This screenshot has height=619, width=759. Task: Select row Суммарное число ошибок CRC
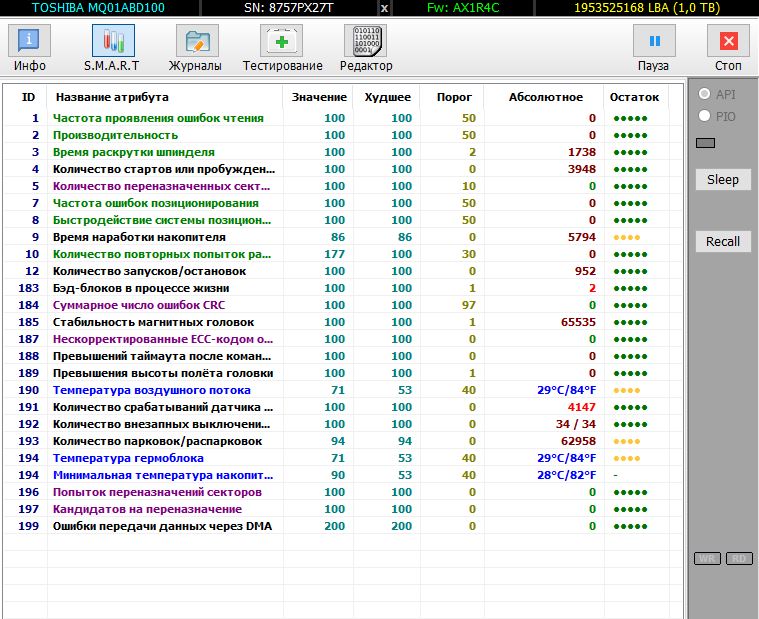pyautogui.click(x=341, y=305)
